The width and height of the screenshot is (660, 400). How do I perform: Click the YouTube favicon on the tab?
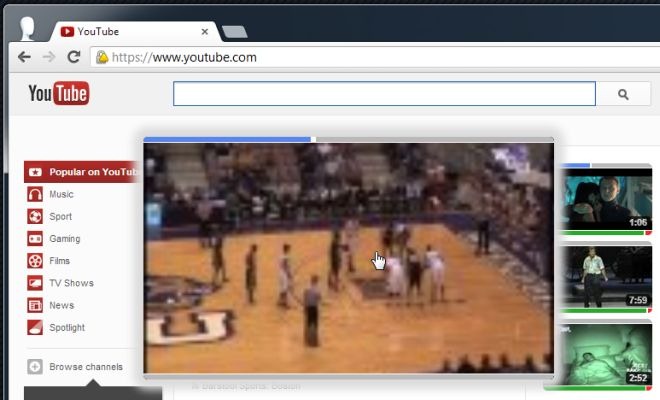point(67,32)
